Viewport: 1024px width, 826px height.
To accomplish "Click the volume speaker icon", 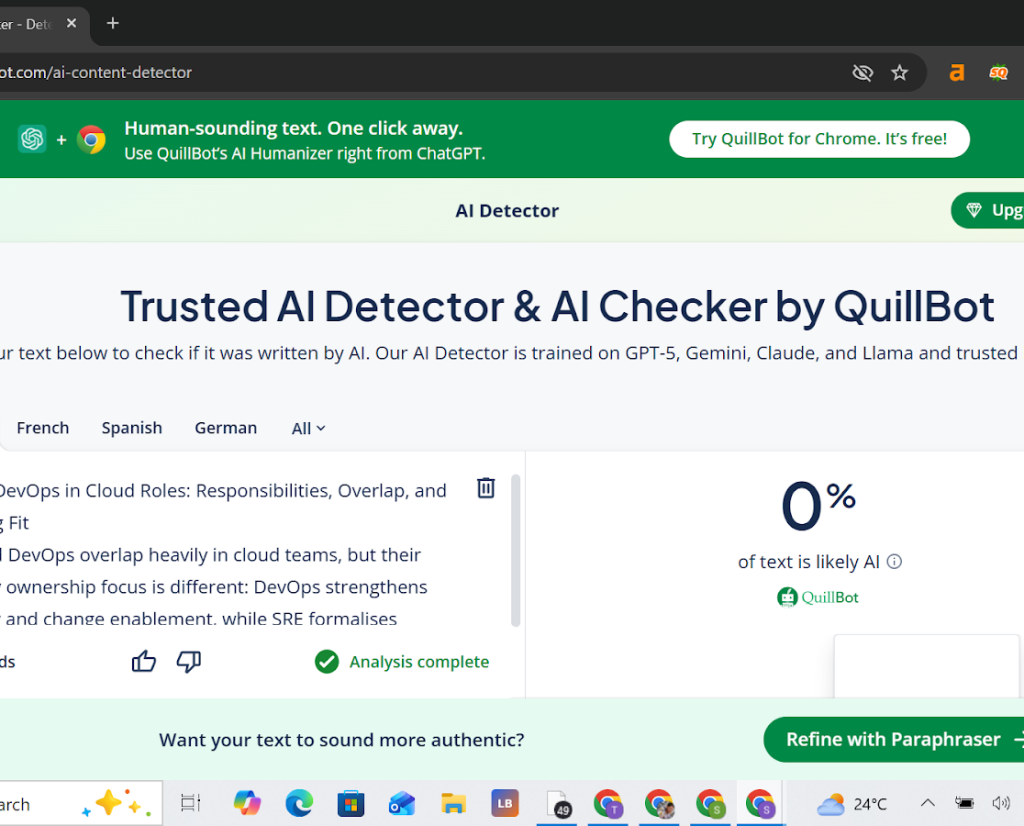I will (1001, 803).
